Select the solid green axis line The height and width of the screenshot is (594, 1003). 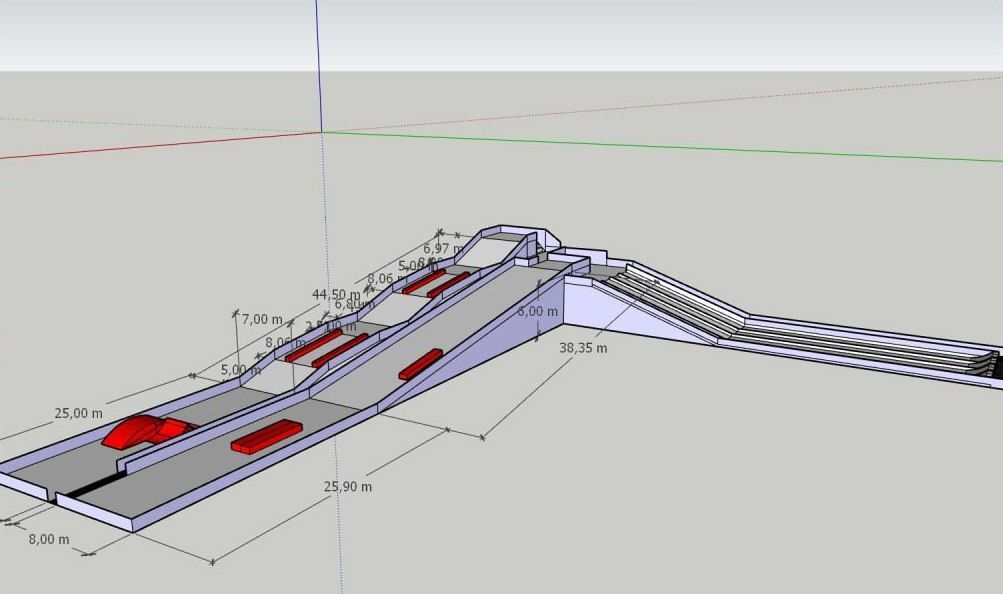pyautogui.click(x=662, y=146)
